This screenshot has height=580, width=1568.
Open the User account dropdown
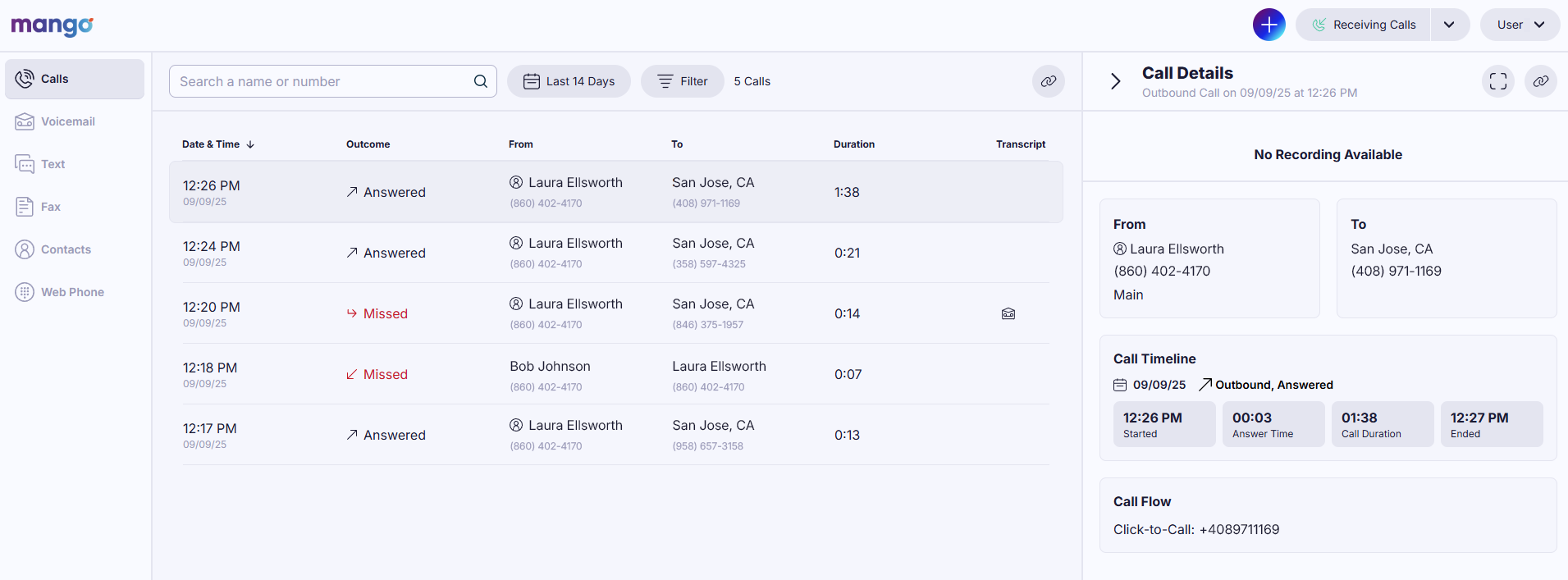[1520, 25]
